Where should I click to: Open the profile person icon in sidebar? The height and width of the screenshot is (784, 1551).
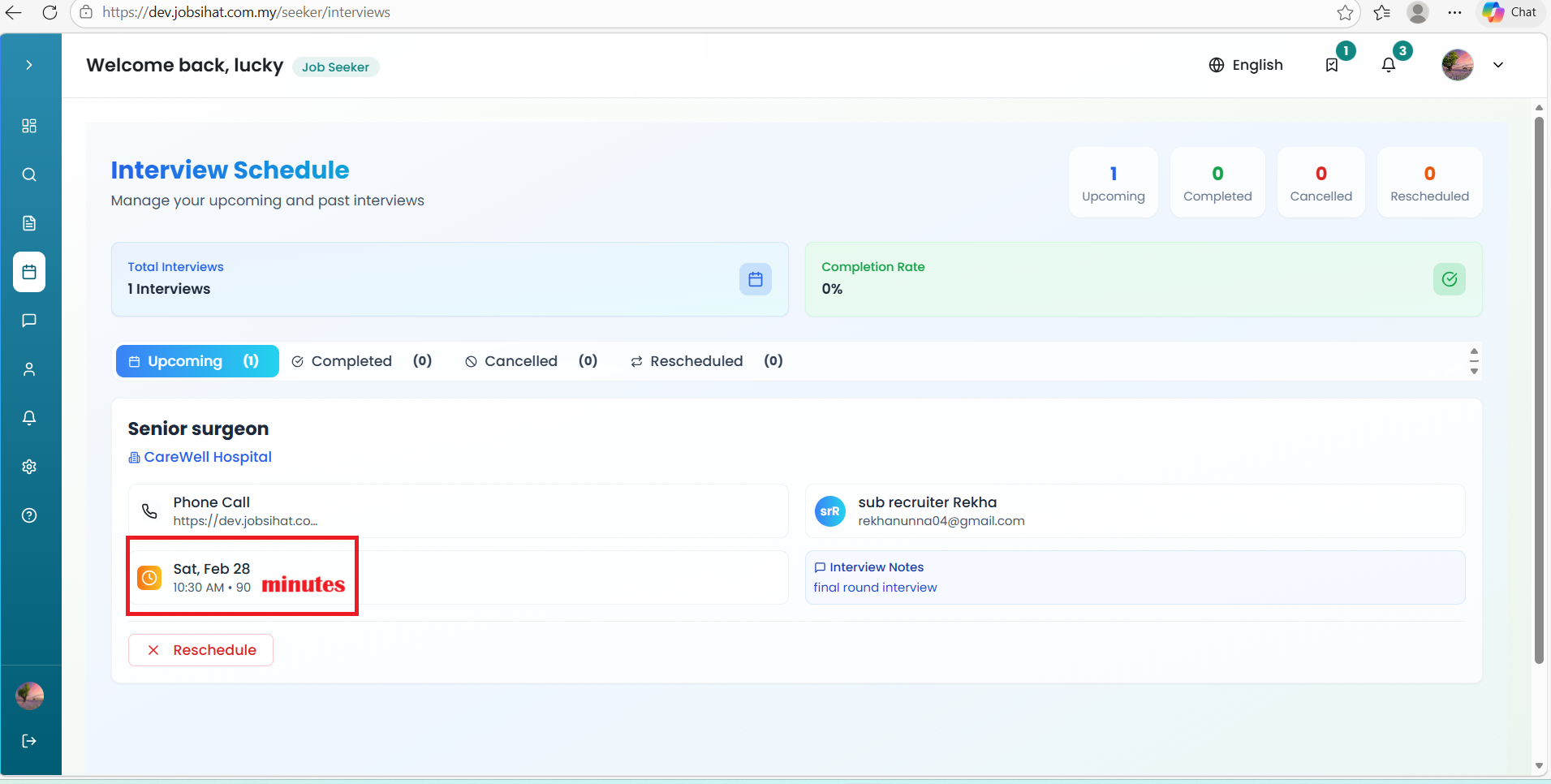tap(29, 369)
